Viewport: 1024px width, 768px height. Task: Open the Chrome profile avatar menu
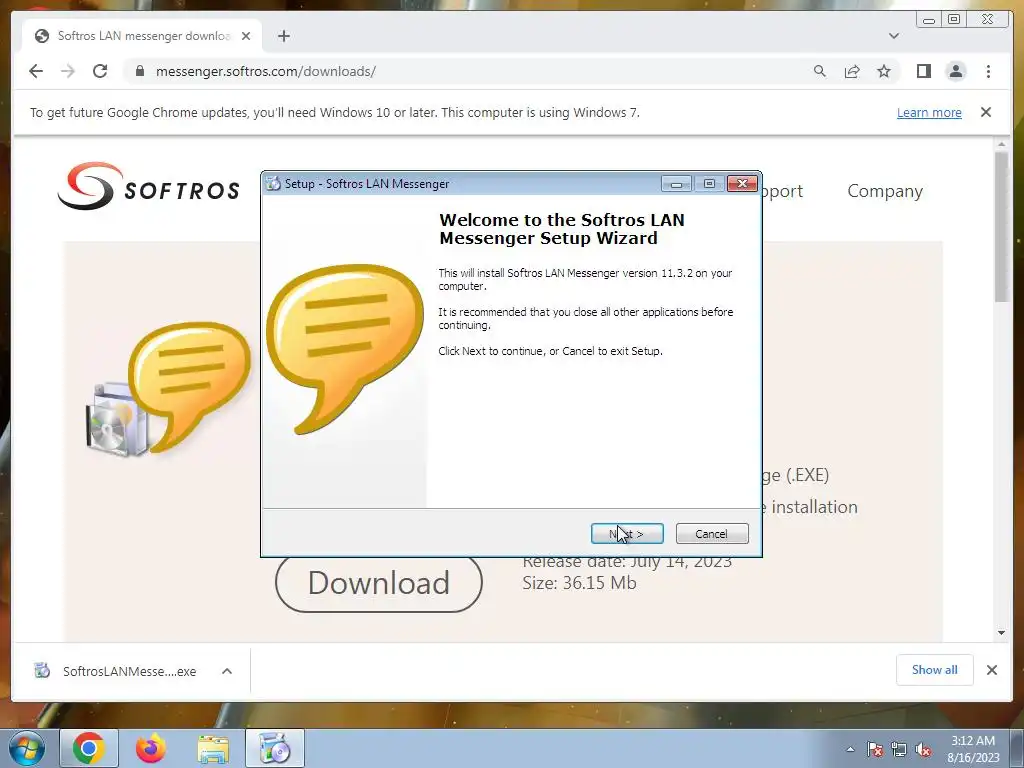pos(955,71)
